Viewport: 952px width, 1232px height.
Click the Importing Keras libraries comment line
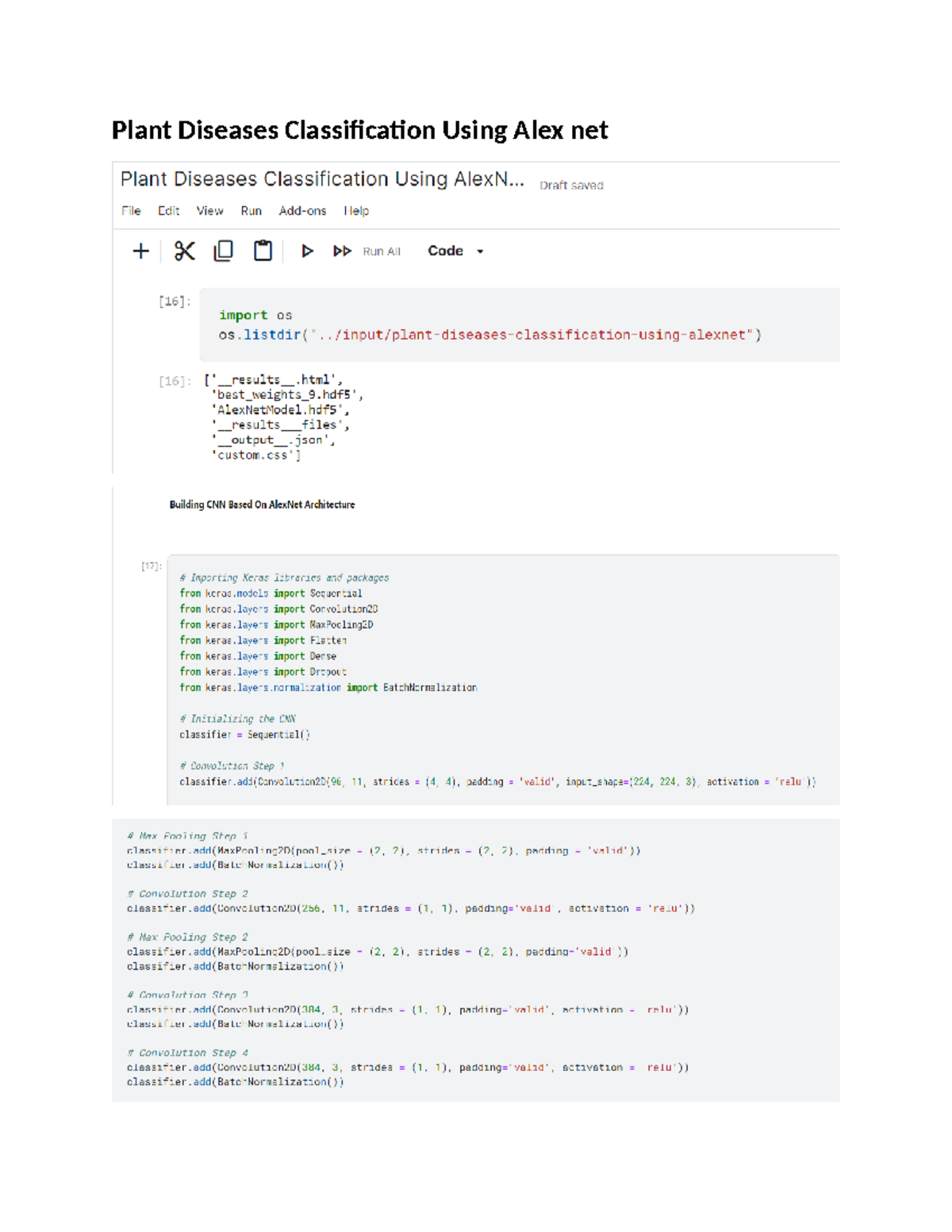284,578
